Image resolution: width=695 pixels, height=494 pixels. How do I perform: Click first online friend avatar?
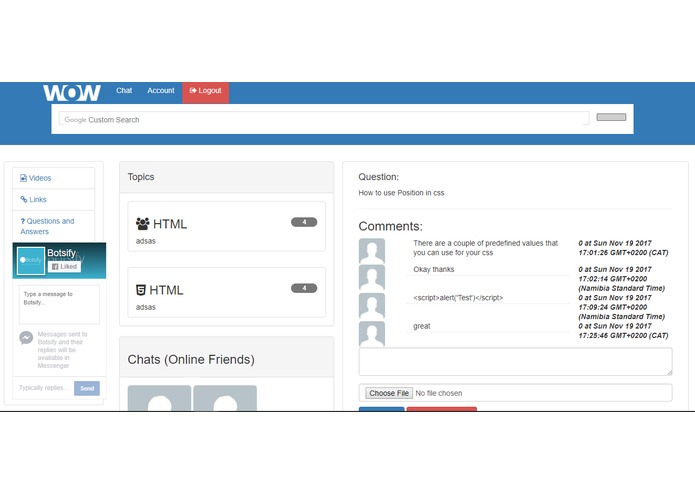point(160,398)
